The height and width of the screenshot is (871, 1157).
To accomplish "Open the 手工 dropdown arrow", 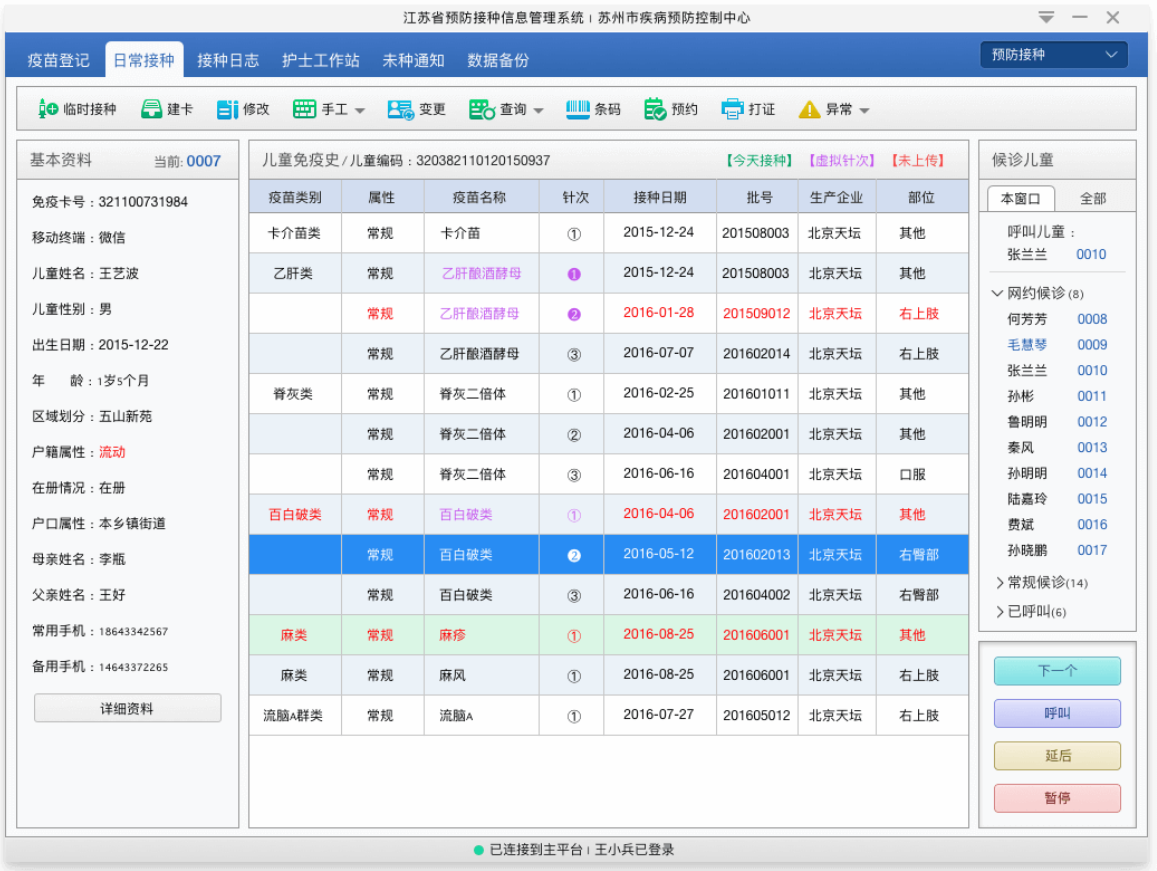I will 360,111.
